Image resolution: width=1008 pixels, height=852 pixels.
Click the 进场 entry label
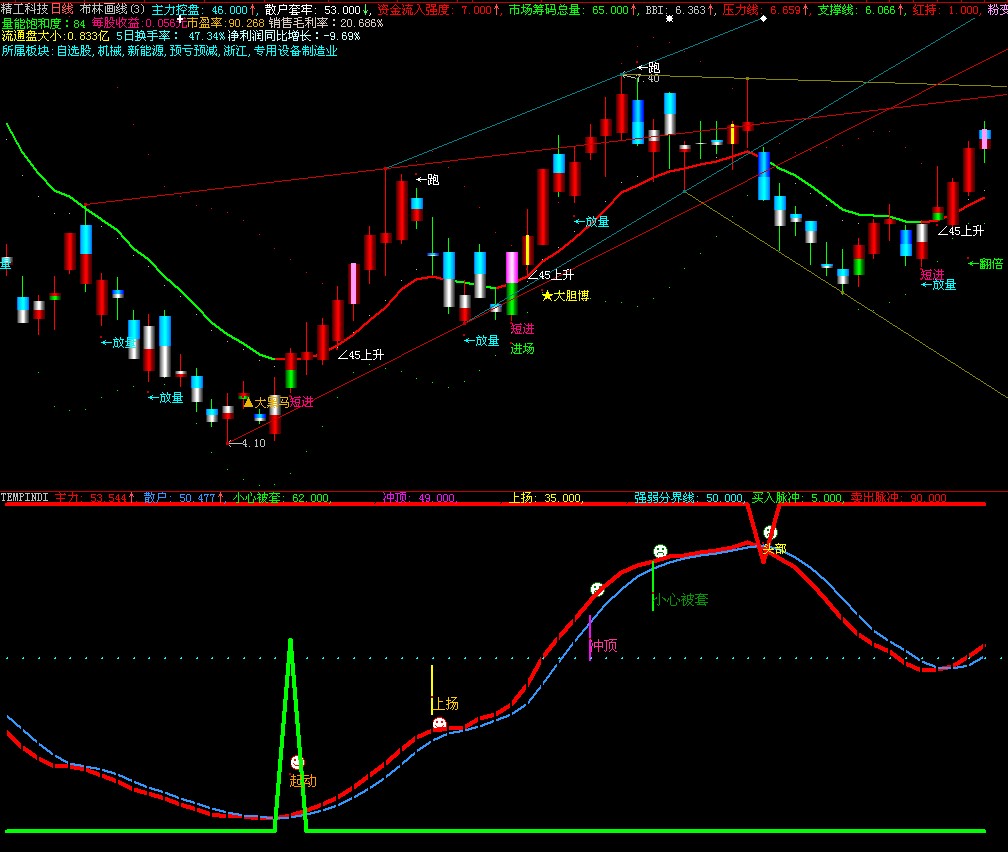tap(523, 349)
